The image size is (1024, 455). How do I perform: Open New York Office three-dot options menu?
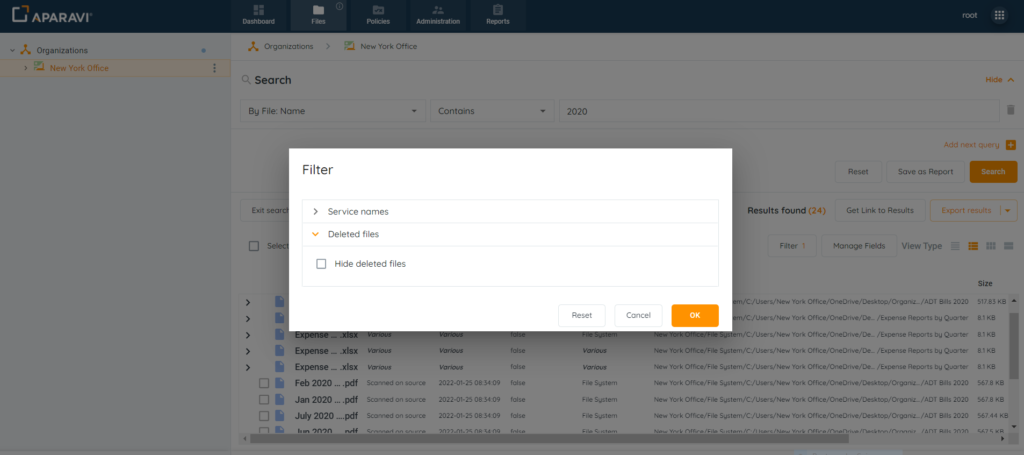[214, 68]
